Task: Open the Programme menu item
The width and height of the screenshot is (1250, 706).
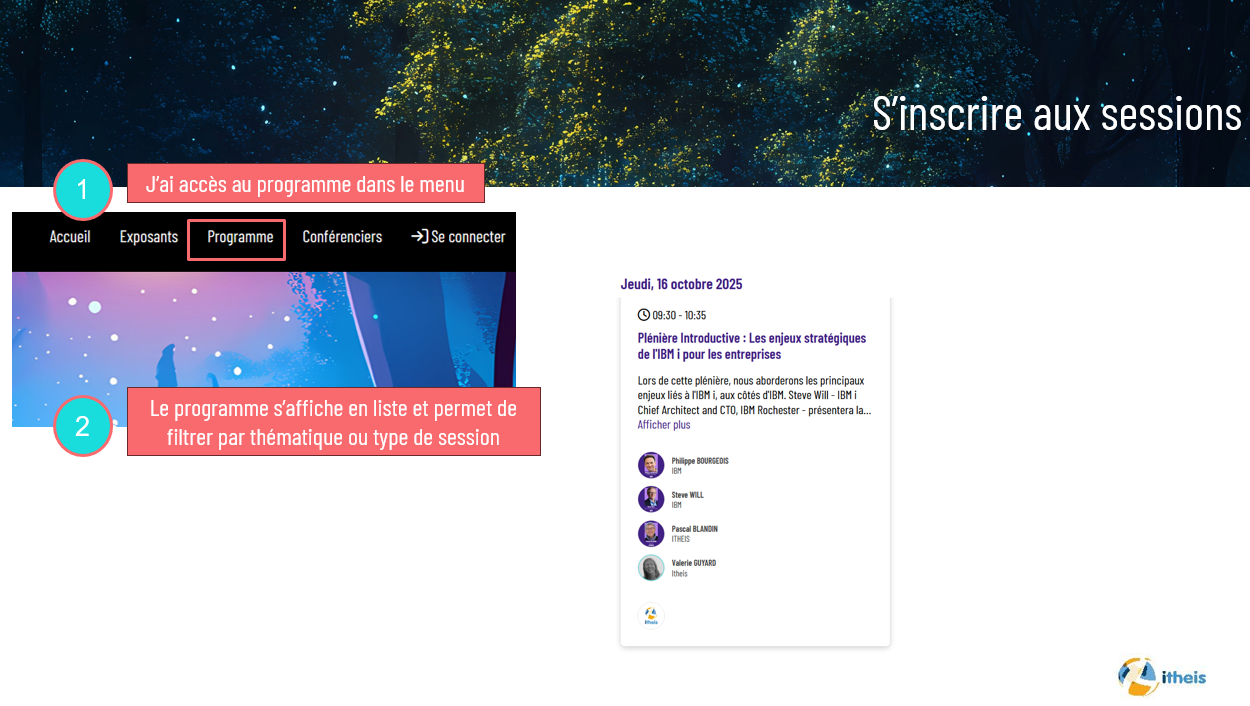Action: pos(240,237)
